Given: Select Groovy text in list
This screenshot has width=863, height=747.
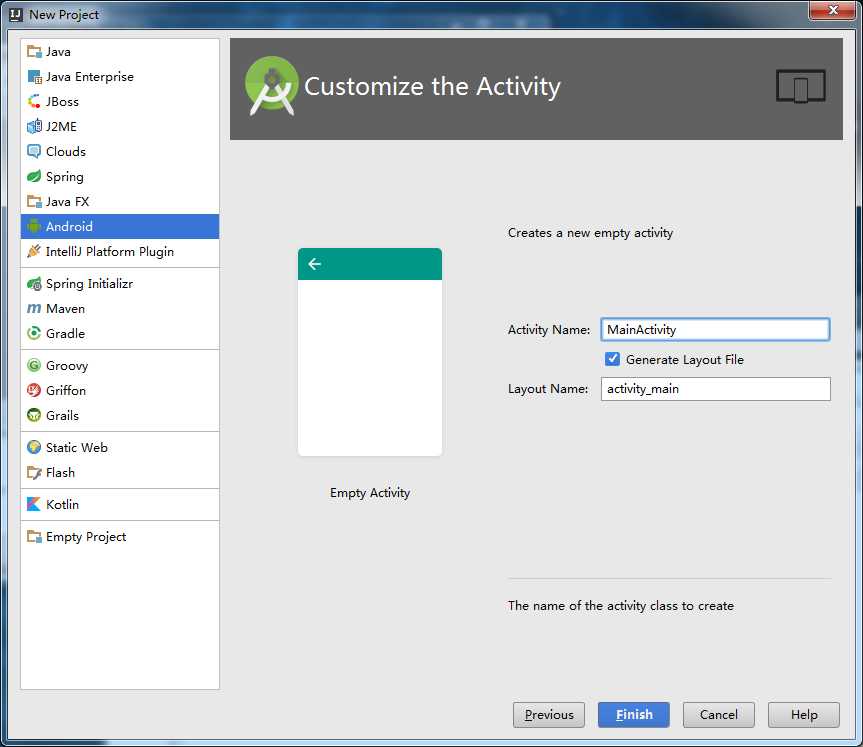Looking at the screenshot, I should click(x=67, y=366).
